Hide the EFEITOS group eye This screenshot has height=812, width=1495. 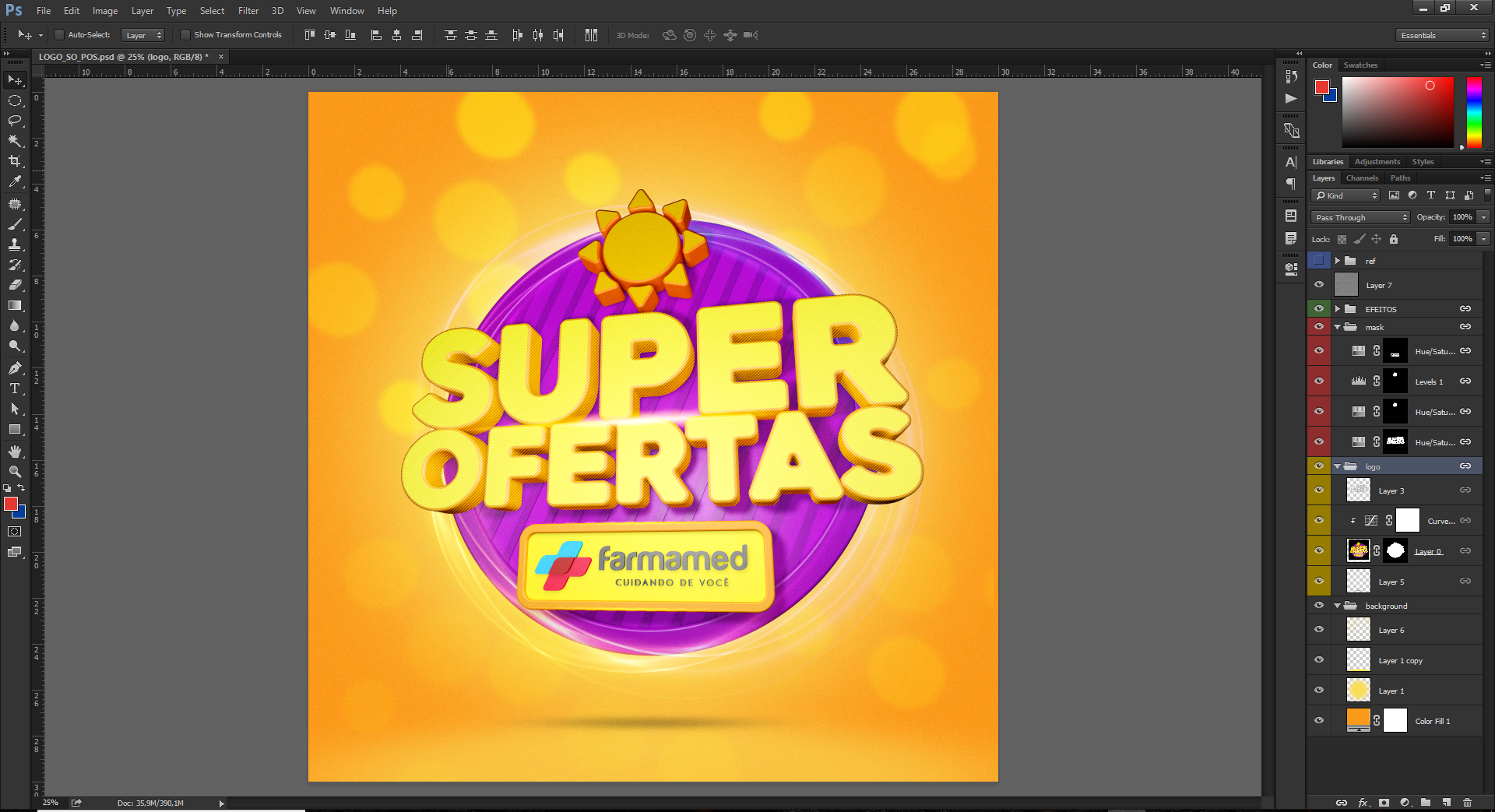pos(1319,309)
